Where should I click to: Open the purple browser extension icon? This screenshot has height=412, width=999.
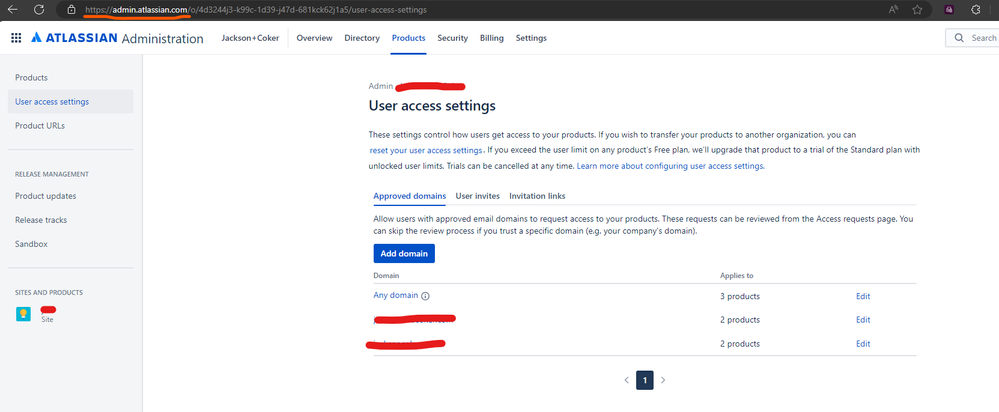949,10
